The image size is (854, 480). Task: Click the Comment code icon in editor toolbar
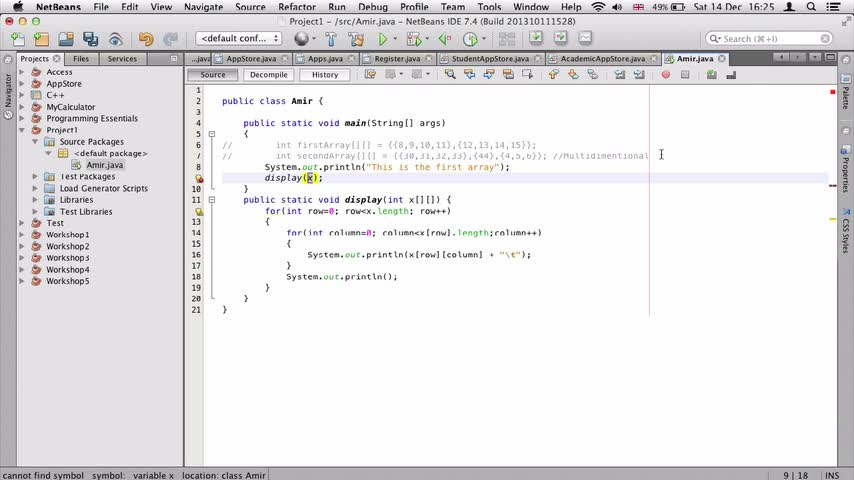coord(711,74)
